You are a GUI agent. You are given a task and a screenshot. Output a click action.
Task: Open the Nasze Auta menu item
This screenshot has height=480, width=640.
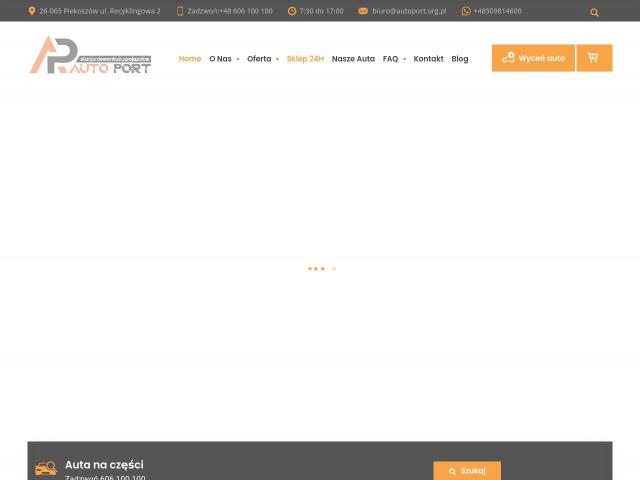353,59
